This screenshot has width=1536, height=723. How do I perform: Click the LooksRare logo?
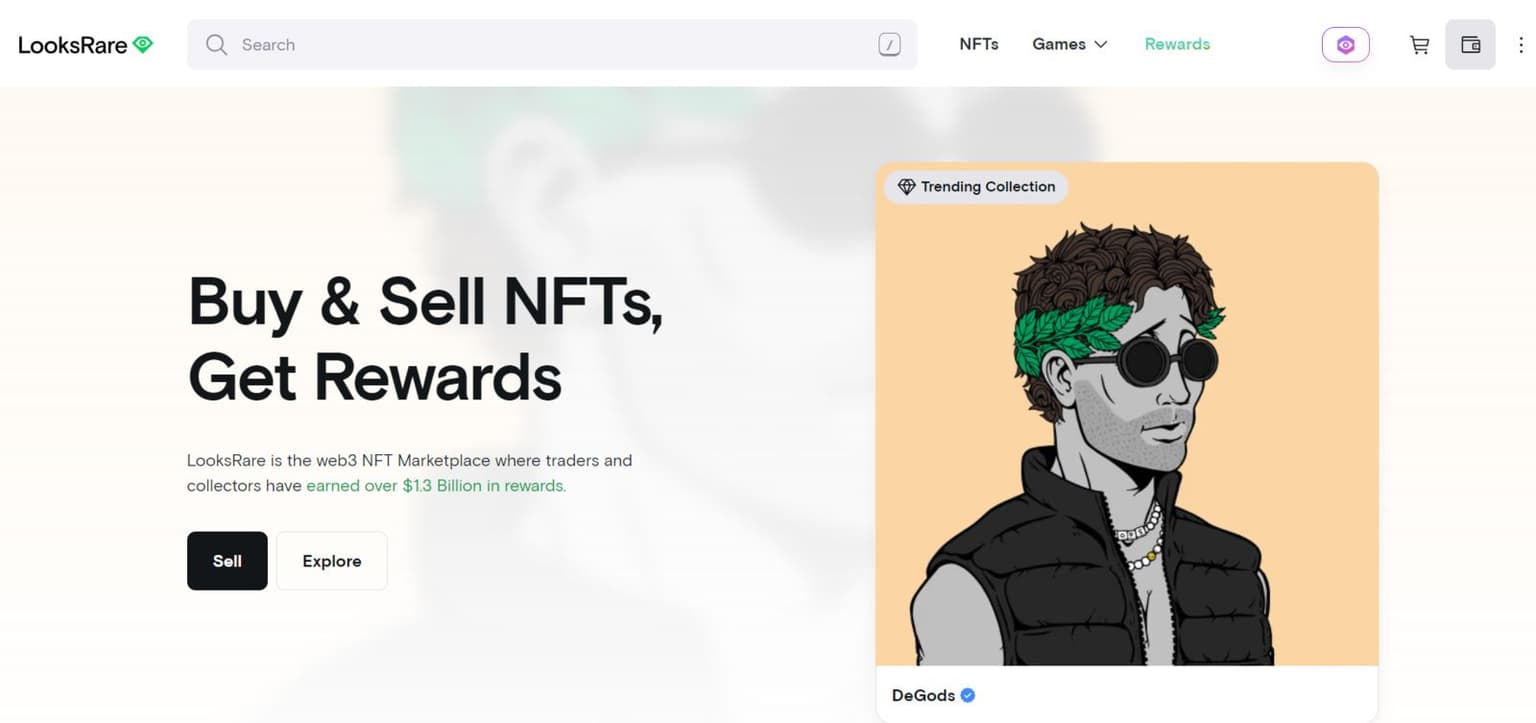coord(86,45)
